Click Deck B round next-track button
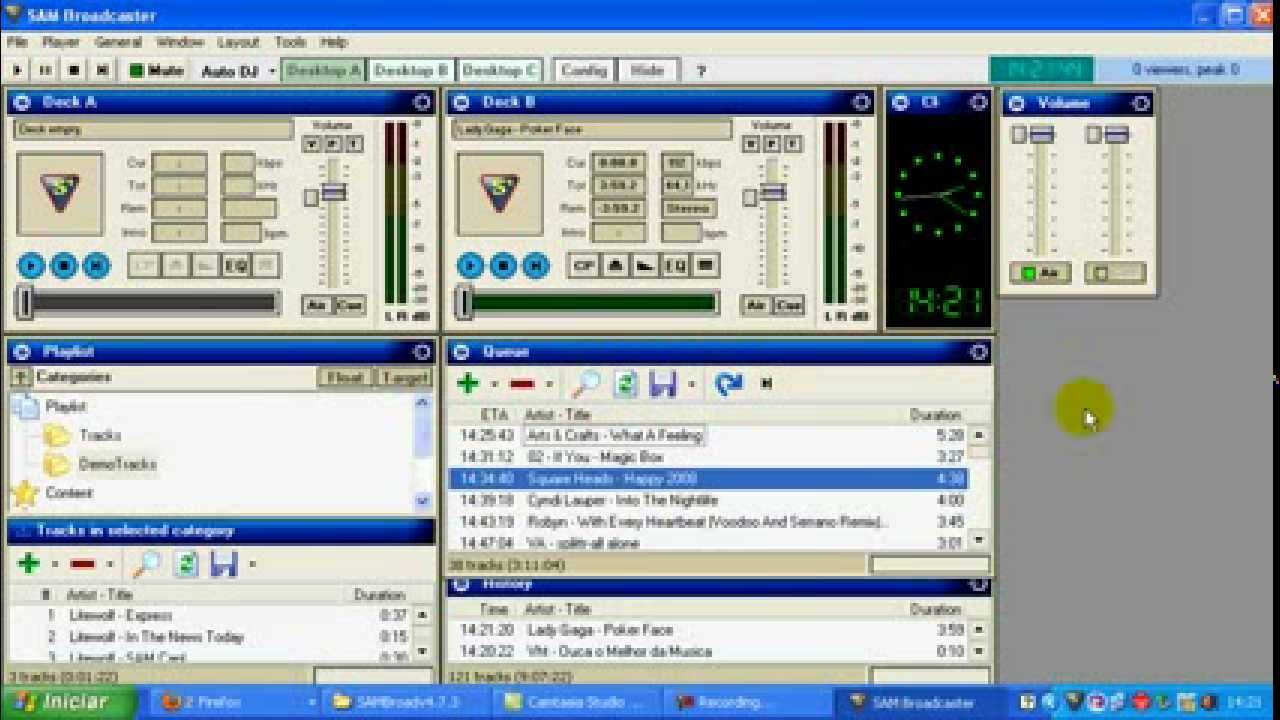This screenshot has width=1280, height=720. click(x=535, y=265)
